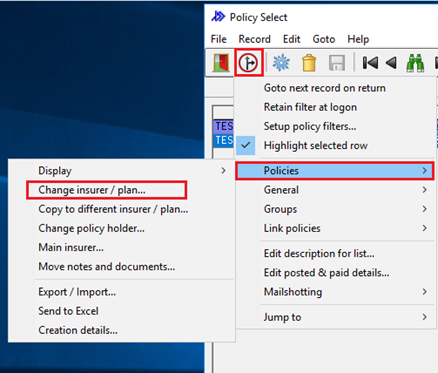
Task: Select Main insurer... entry
Action: click(122, 247)
